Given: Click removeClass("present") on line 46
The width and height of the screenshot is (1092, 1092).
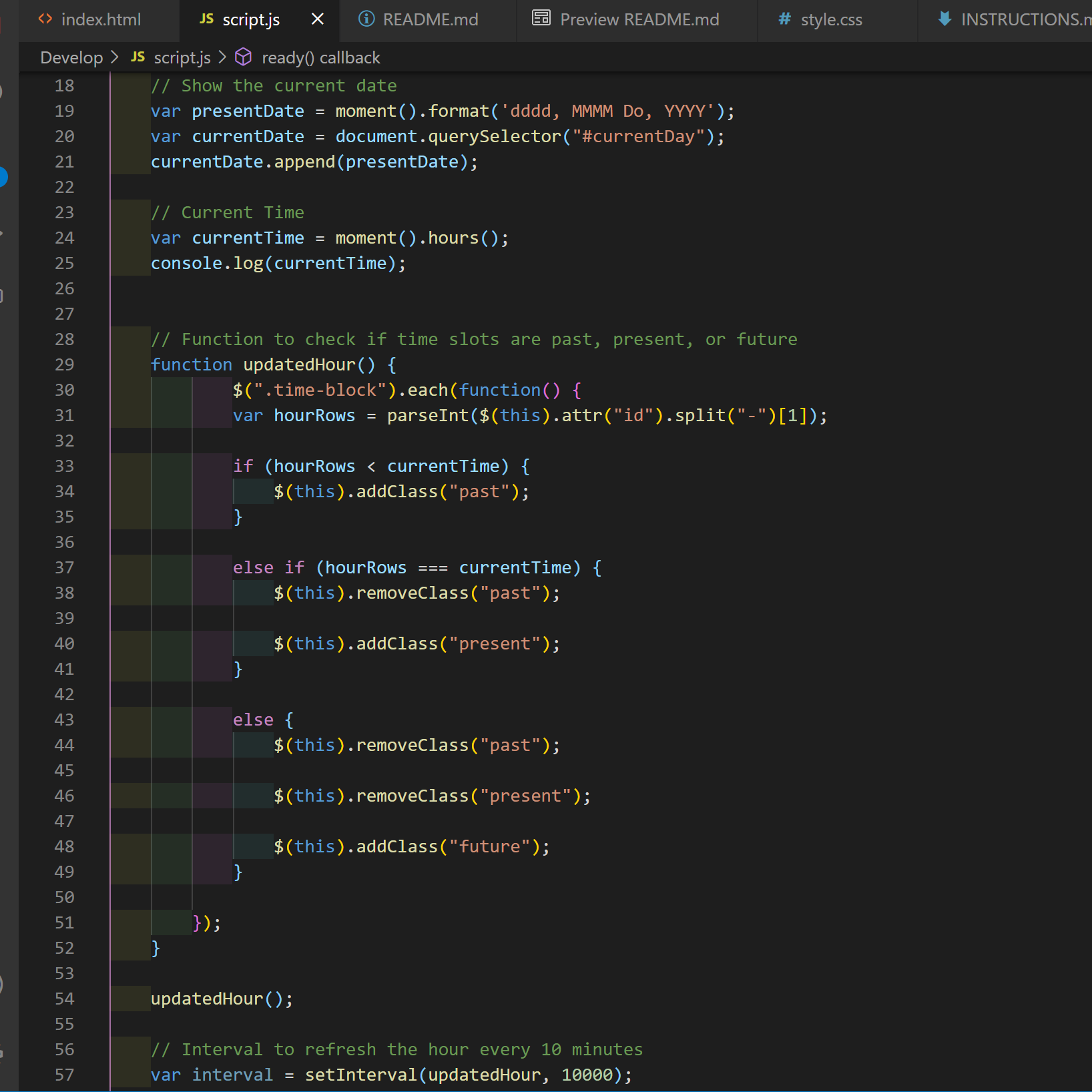Looking at the screenshot, I should (x=469, y=796).
